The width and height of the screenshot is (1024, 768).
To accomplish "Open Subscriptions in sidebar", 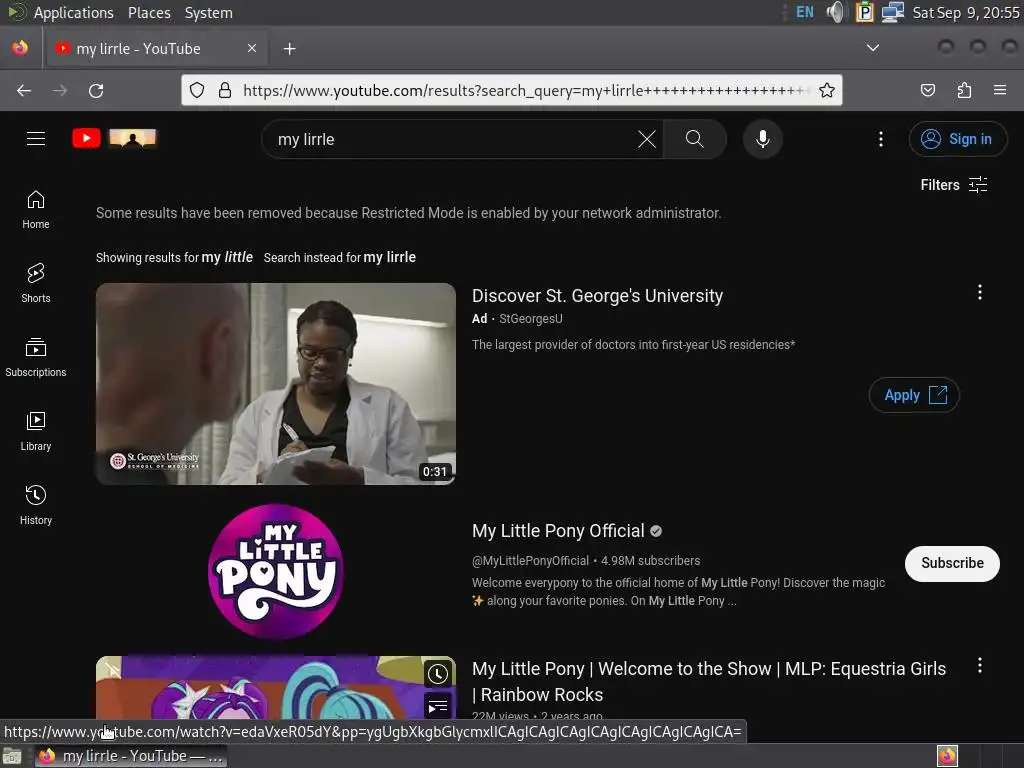I will pos(36,358).
